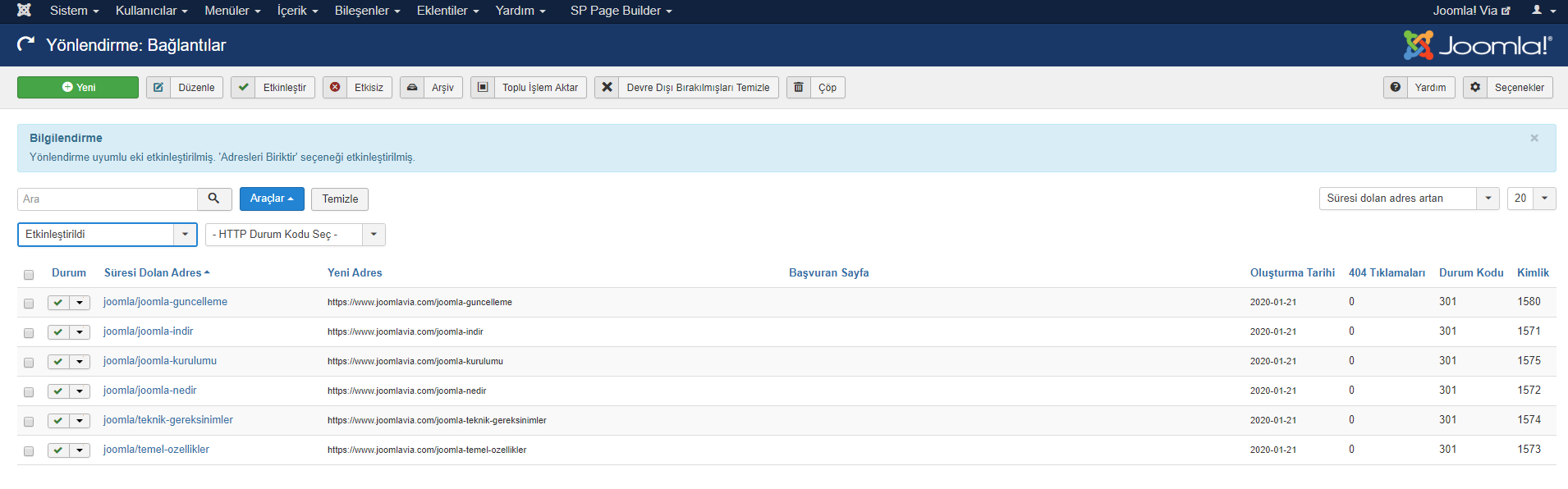Open the user account menu icon
Image resolution: width=1568 pixels, height=489 pixels.
[x=1543, y=11]
